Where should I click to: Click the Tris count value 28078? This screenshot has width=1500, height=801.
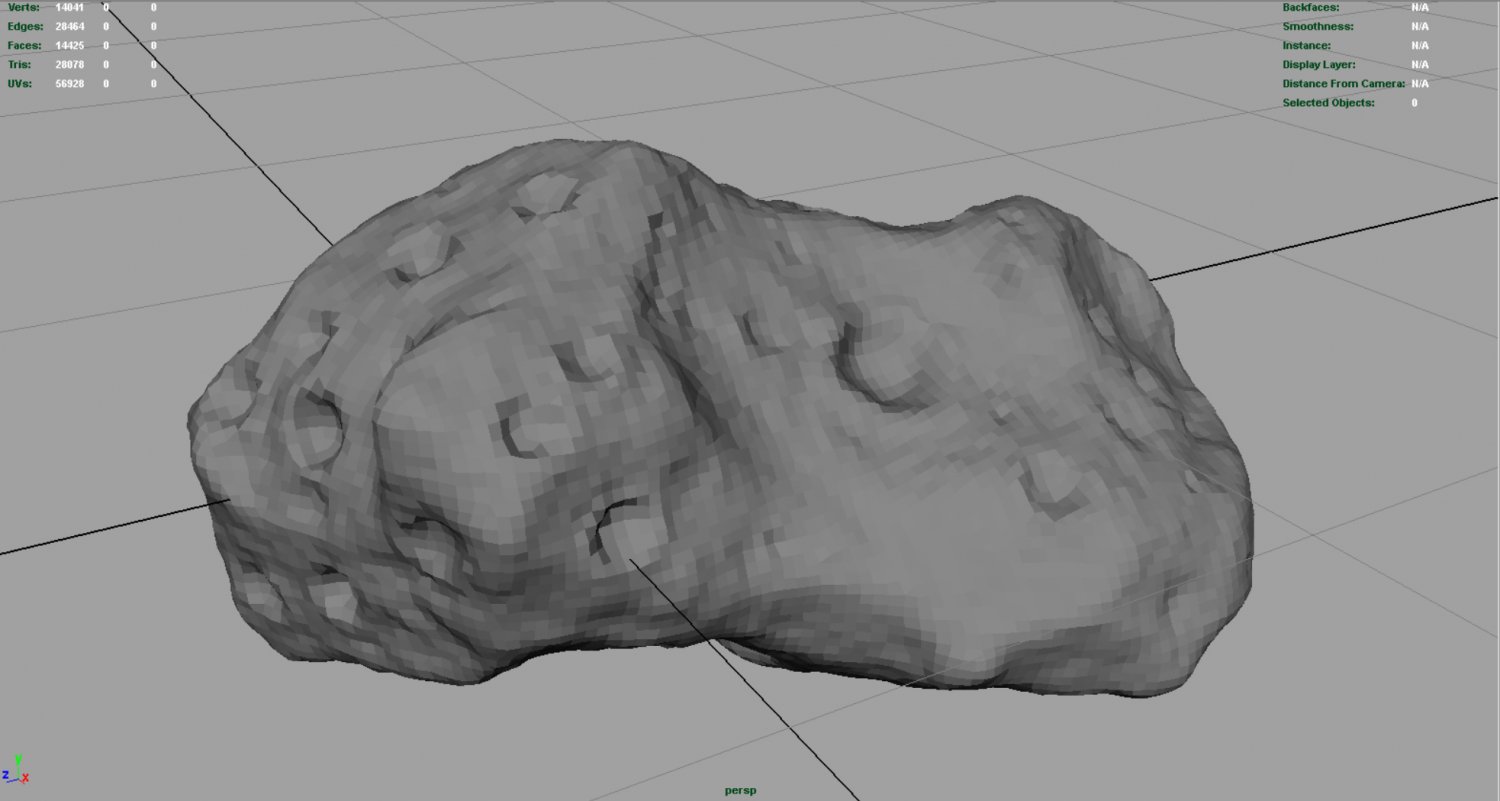[x=70, y=64]
